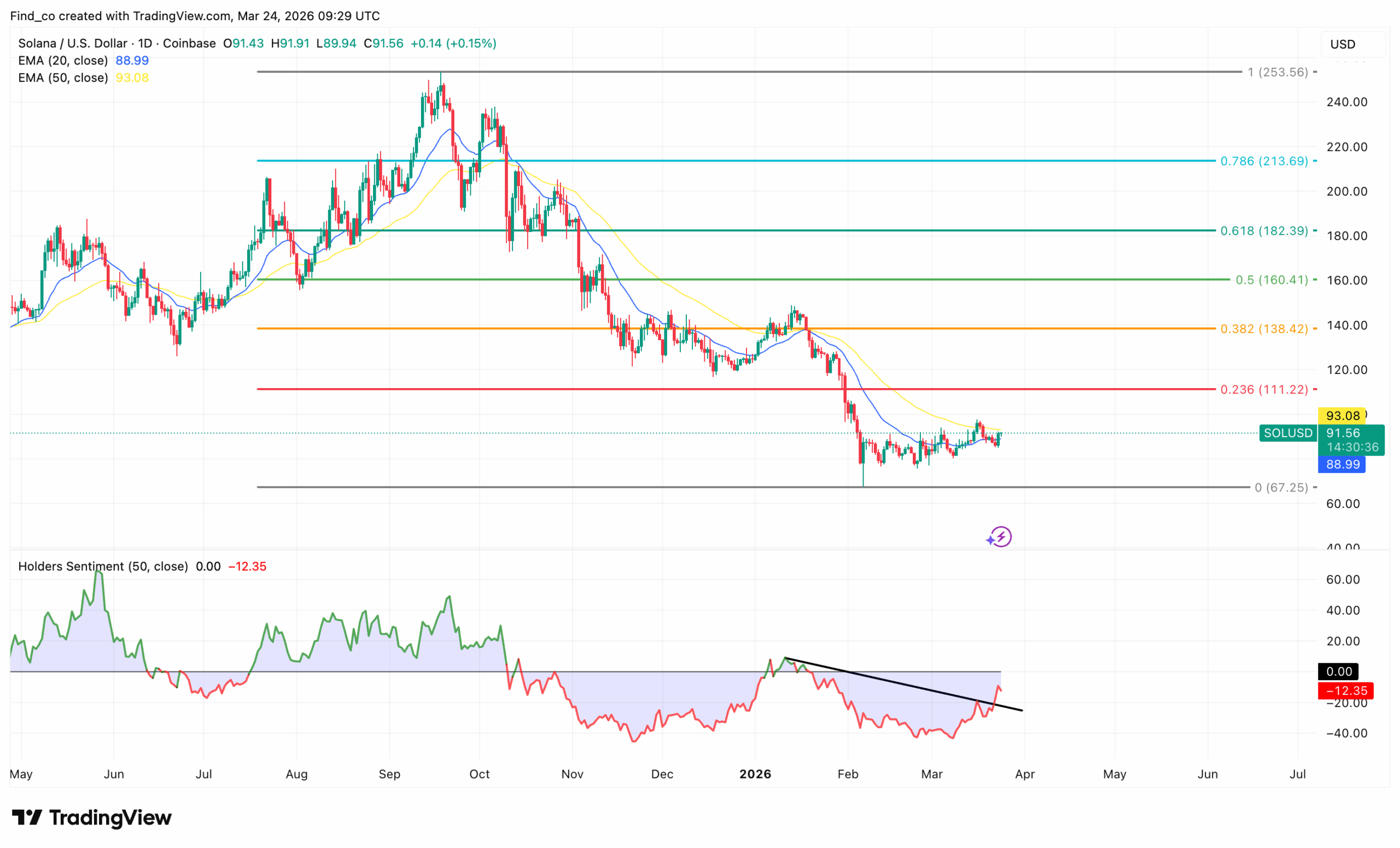Viewport: 1400px width, 848px height.
Task: Click the 200.00 price axis value
Action: pyautogui.click(x=1346, y=191)
